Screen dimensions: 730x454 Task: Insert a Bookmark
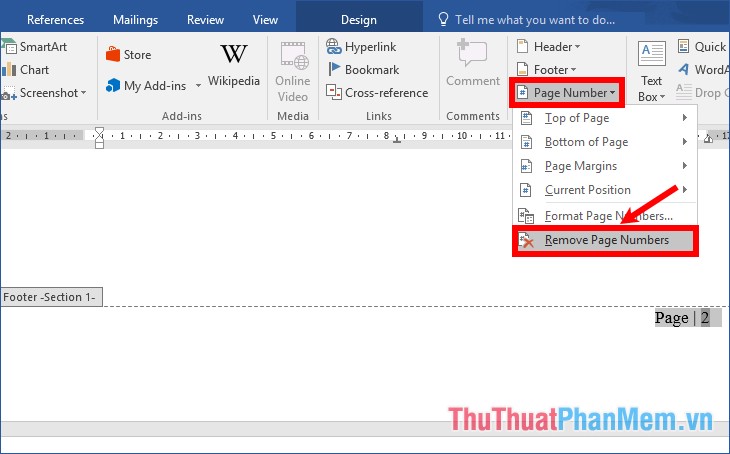[363, 69]
